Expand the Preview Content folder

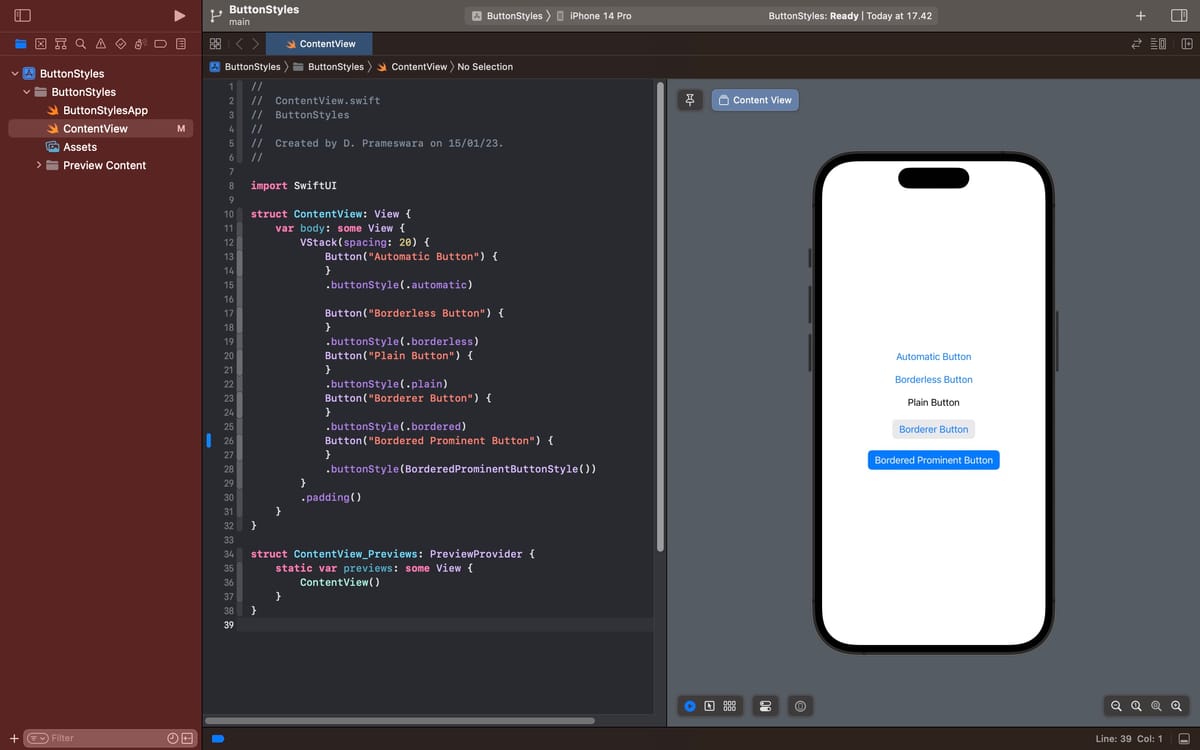38,165
